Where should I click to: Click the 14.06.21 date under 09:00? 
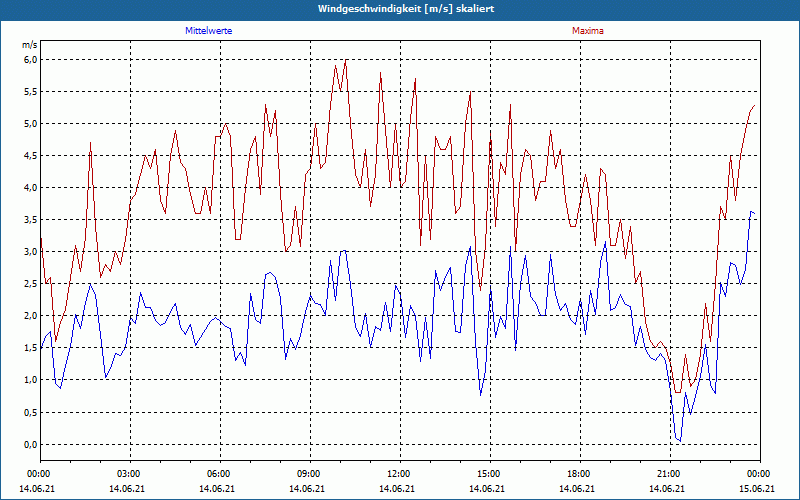click(x=307, y=488)
